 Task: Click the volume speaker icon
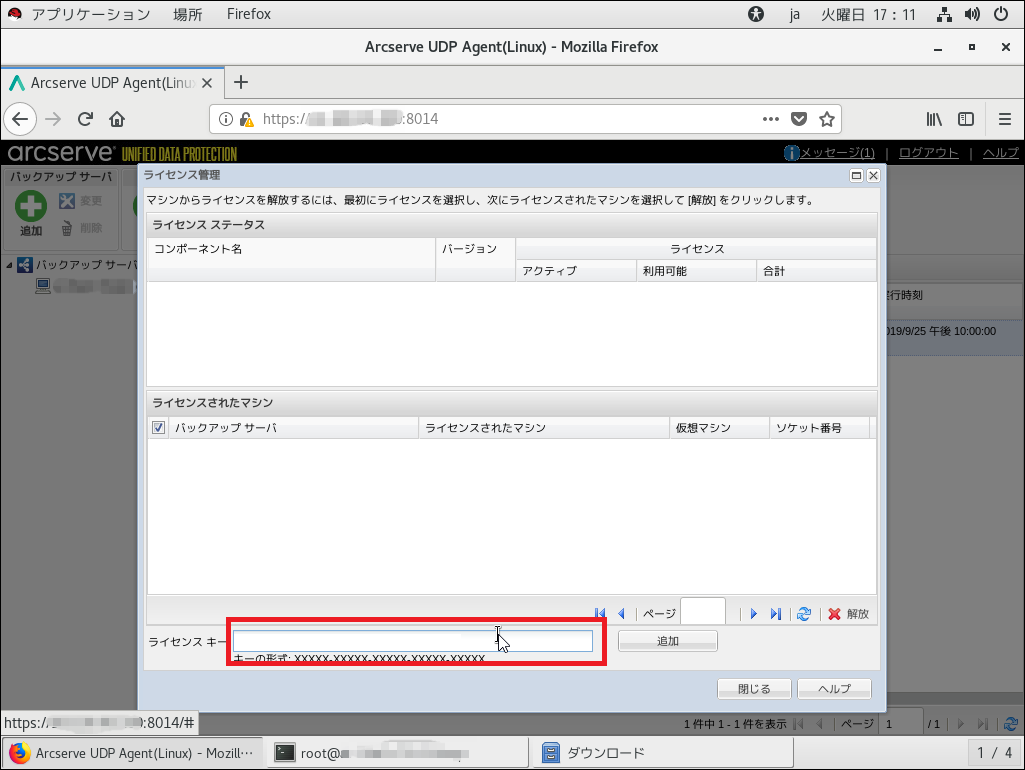(x=972, y=14)
